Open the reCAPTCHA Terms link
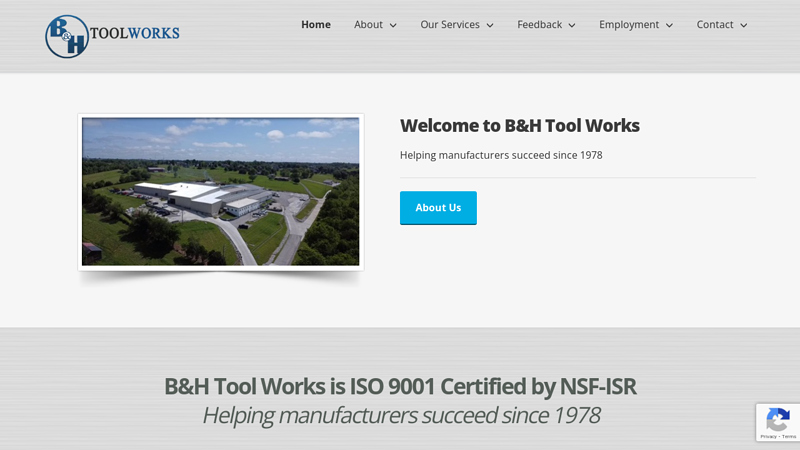 pyautogui.click(x=789, y=437)
